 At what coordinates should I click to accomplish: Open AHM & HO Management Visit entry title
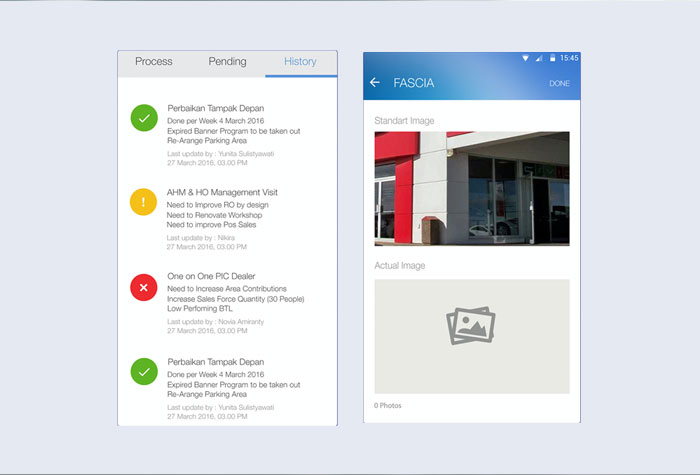point(222,192)
